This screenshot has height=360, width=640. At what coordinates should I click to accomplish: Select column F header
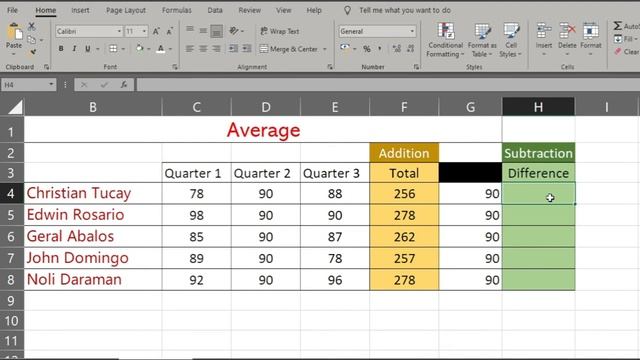coord(404,107)
